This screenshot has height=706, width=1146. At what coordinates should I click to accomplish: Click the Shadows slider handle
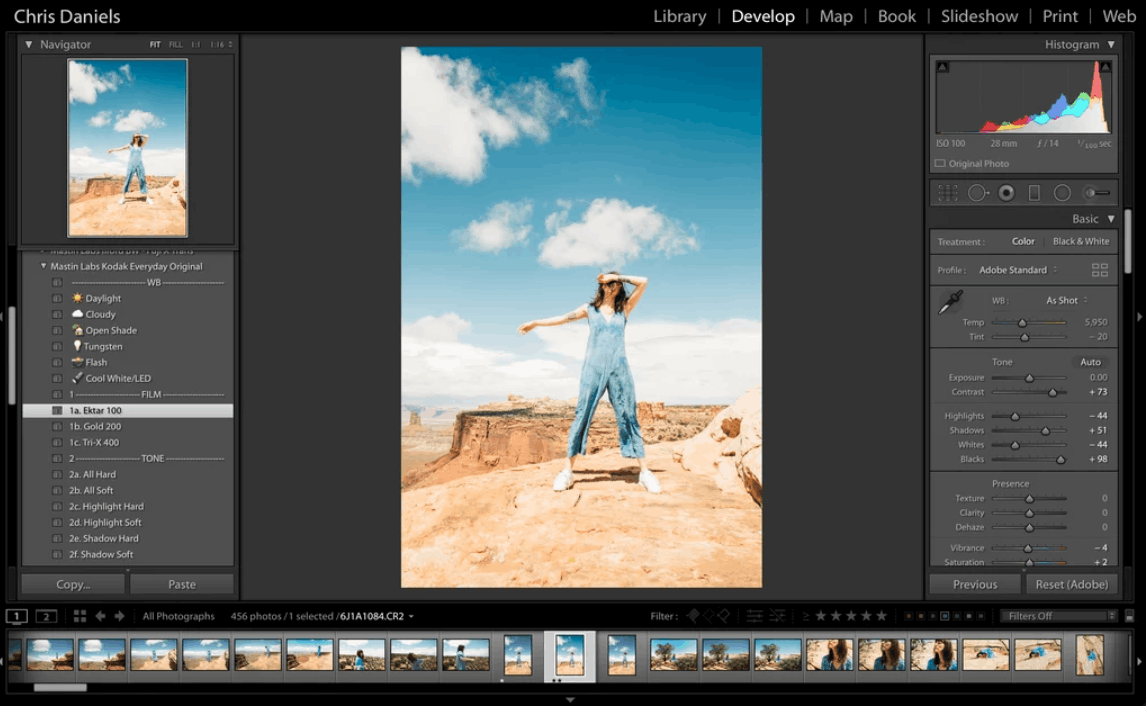click(1045, 430)
